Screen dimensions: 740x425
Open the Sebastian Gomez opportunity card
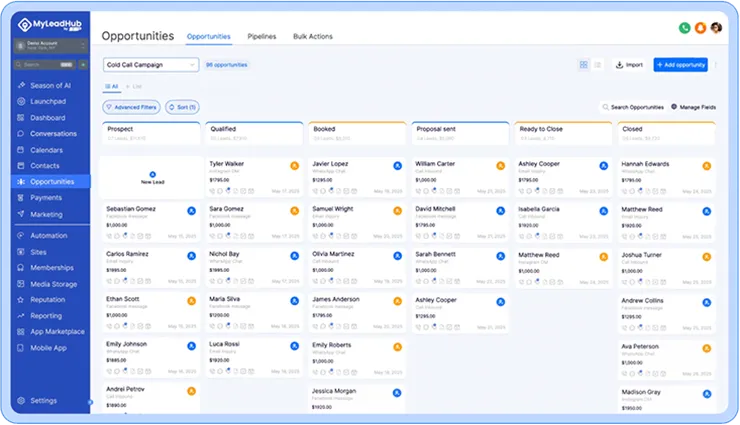pos(151,222)
